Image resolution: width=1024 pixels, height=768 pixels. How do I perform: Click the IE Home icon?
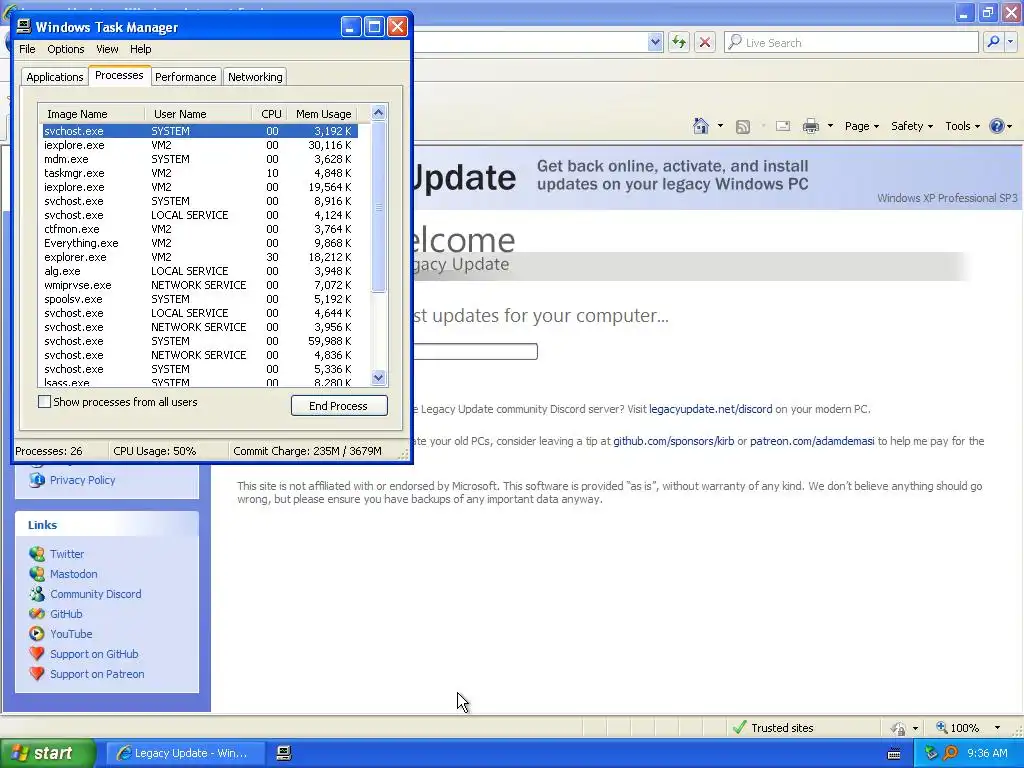tap(701, 126)
